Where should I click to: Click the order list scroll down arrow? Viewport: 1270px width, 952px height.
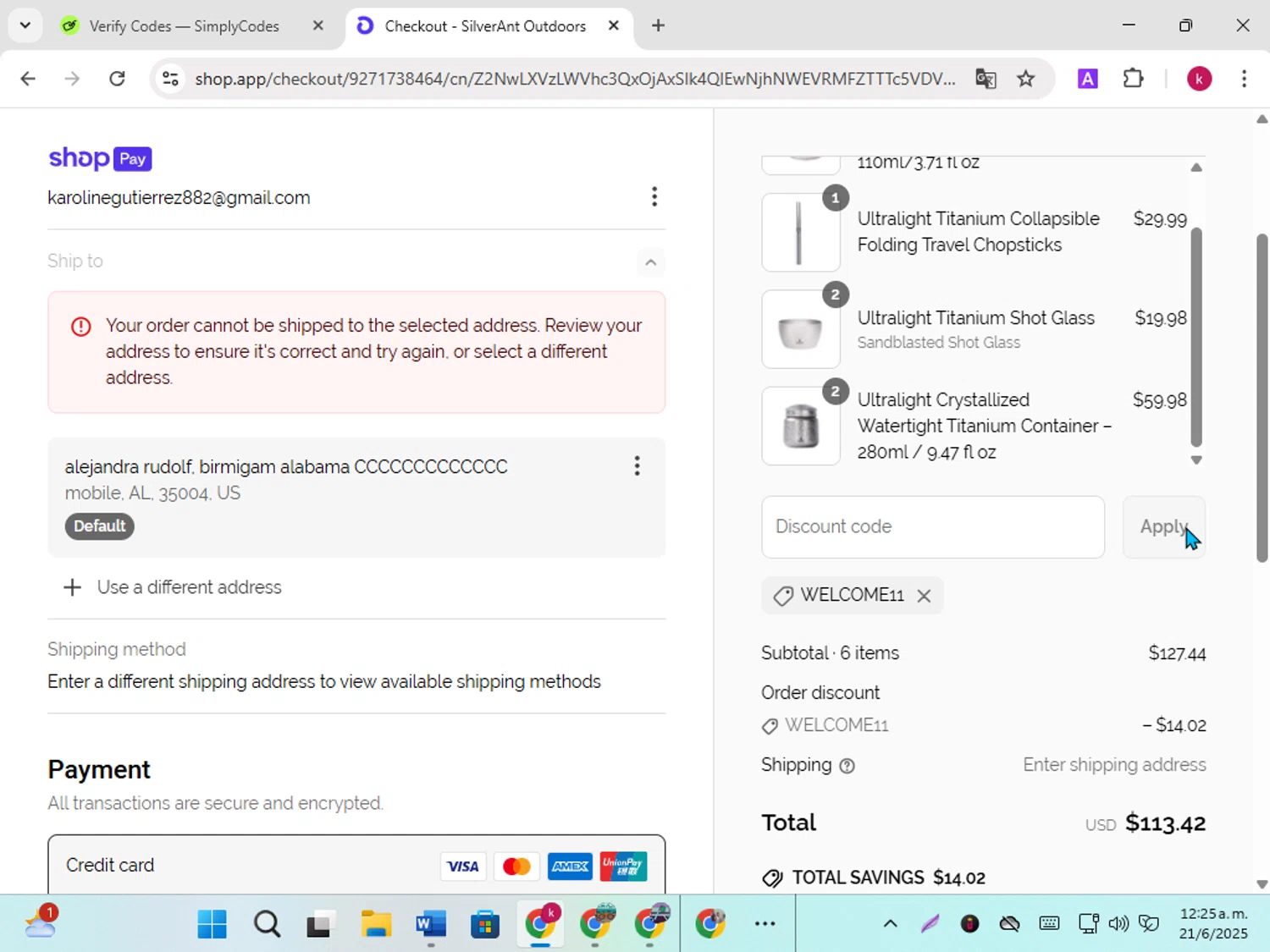pos(1196,460)
